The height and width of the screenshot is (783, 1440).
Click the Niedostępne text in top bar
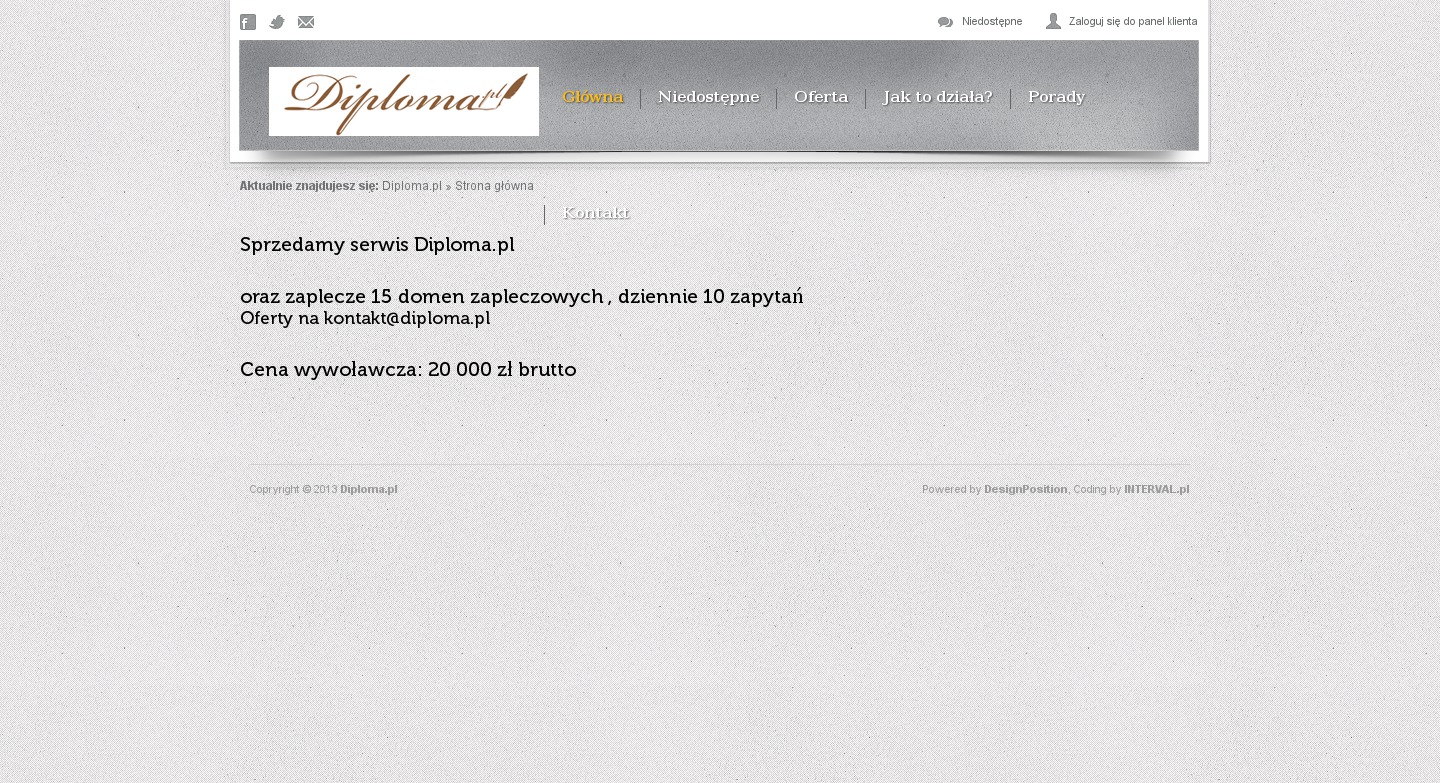point(991,21)
